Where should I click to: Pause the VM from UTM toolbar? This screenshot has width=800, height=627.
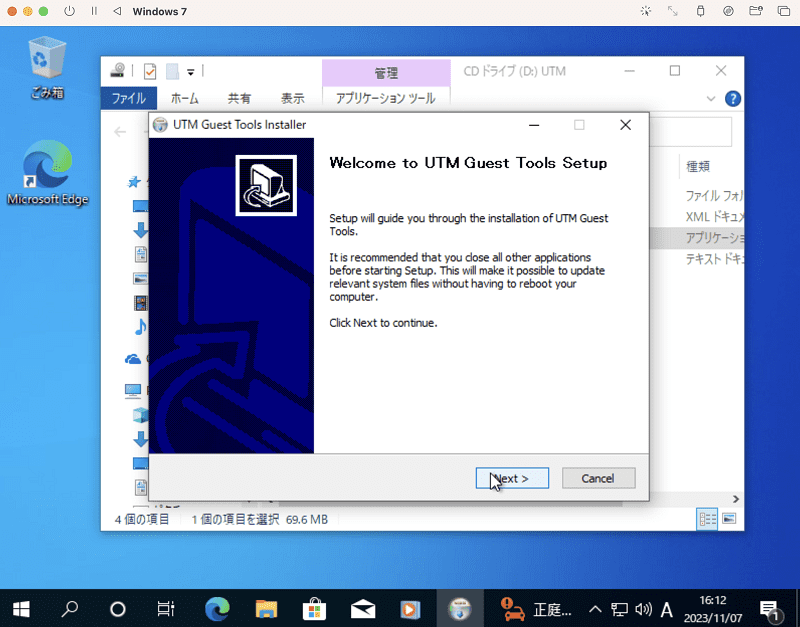coord(94,11)
